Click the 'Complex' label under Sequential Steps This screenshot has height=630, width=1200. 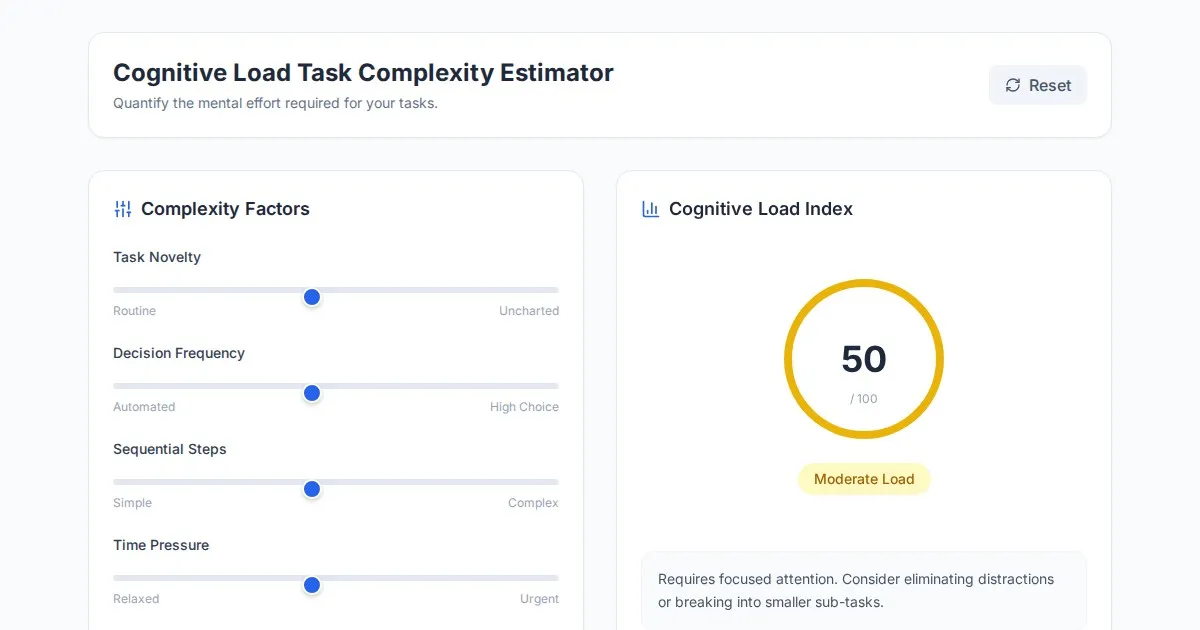pyautogui.click(x=533, y=503)
